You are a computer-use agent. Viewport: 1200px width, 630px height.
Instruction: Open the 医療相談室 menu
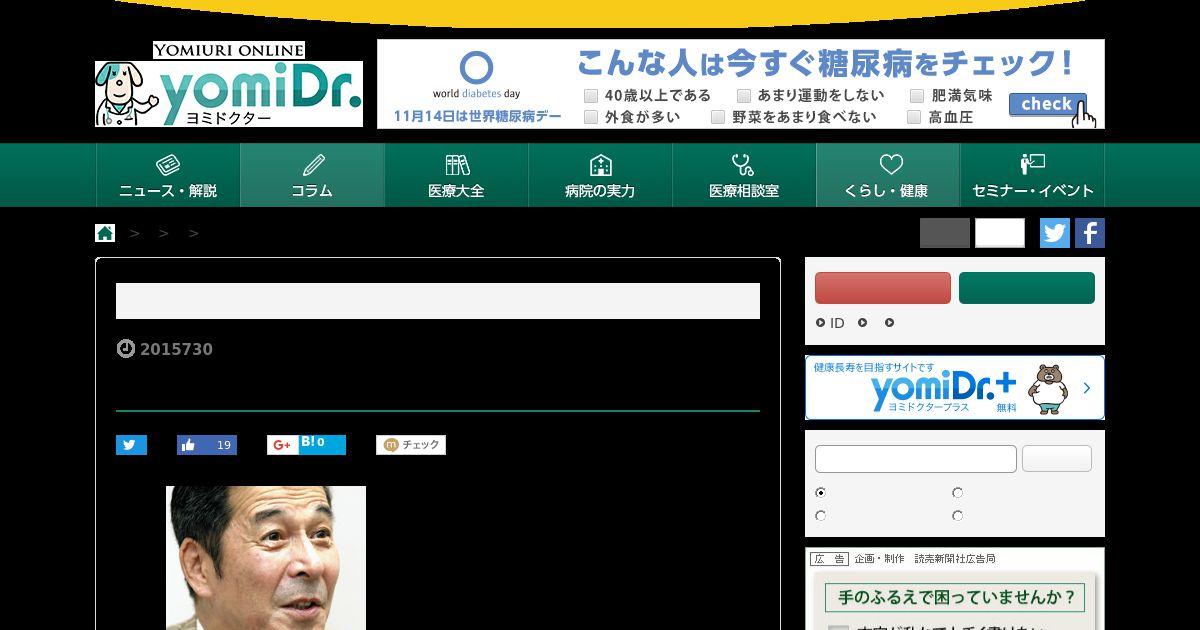(x=744, y=175)
